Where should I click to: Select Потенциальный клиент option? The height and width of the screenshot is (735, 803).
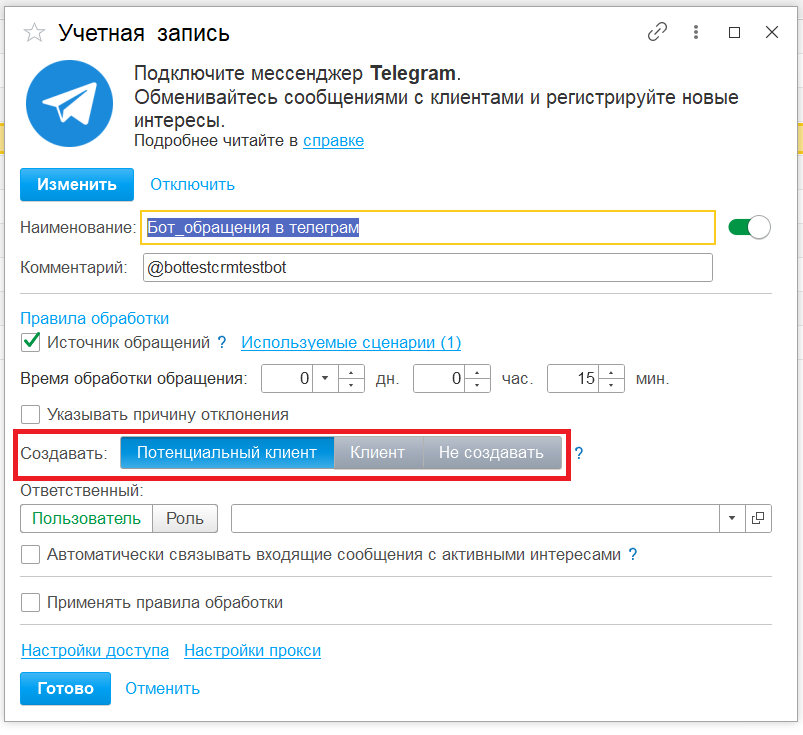227,453
